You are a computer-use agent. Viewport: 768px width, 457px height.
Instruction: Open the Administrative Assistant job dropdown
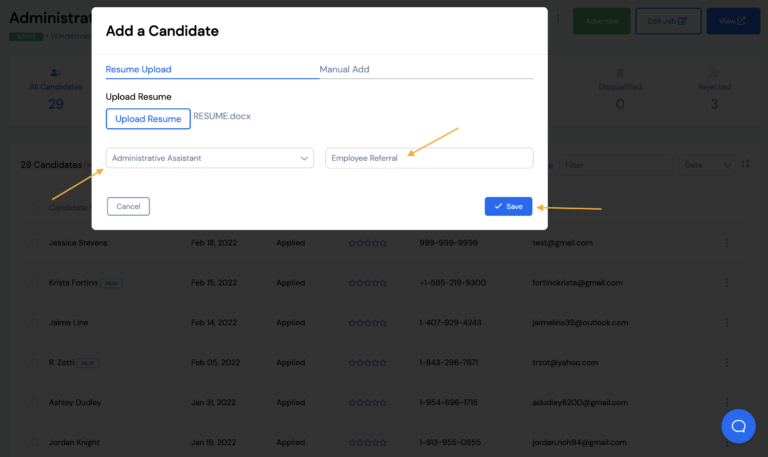210,158
